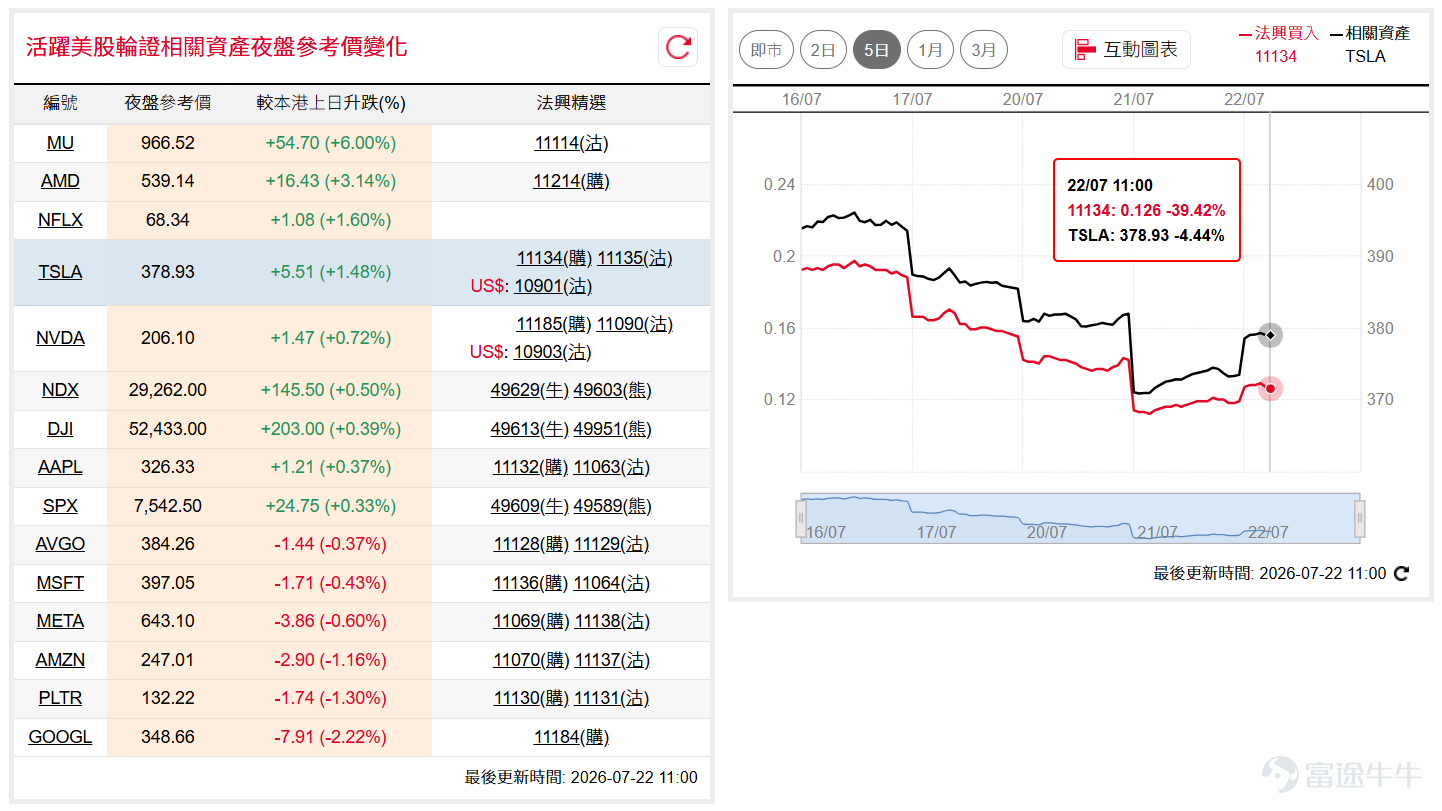1442x811 pixels.
Task: Open warrant 11185(購) for NVDA
Action: click(x=553, y=324)
